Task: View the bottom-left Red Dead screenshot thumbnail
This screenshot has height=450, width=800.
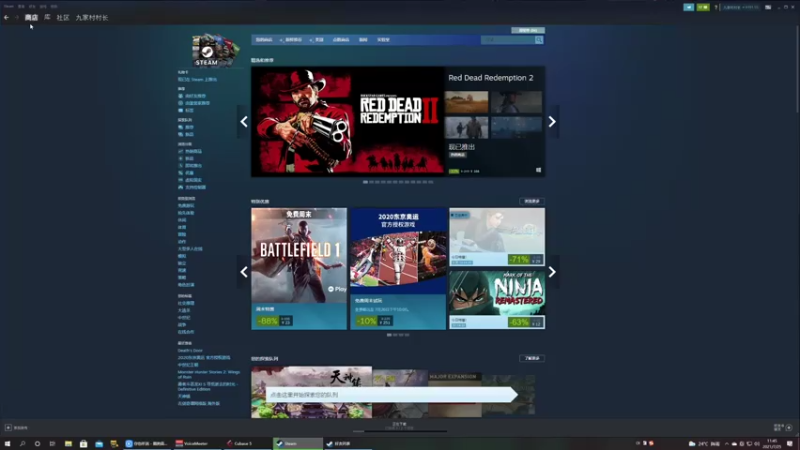Action: 466,127
